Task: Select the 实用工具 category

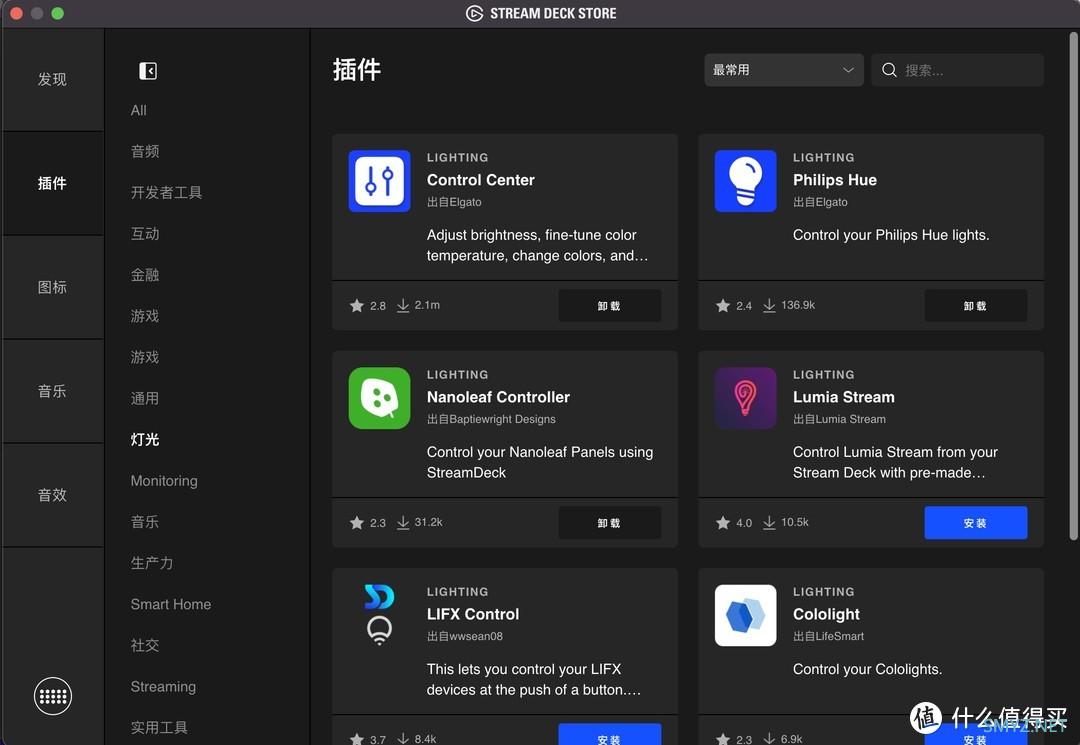Action: click(159, 728)
